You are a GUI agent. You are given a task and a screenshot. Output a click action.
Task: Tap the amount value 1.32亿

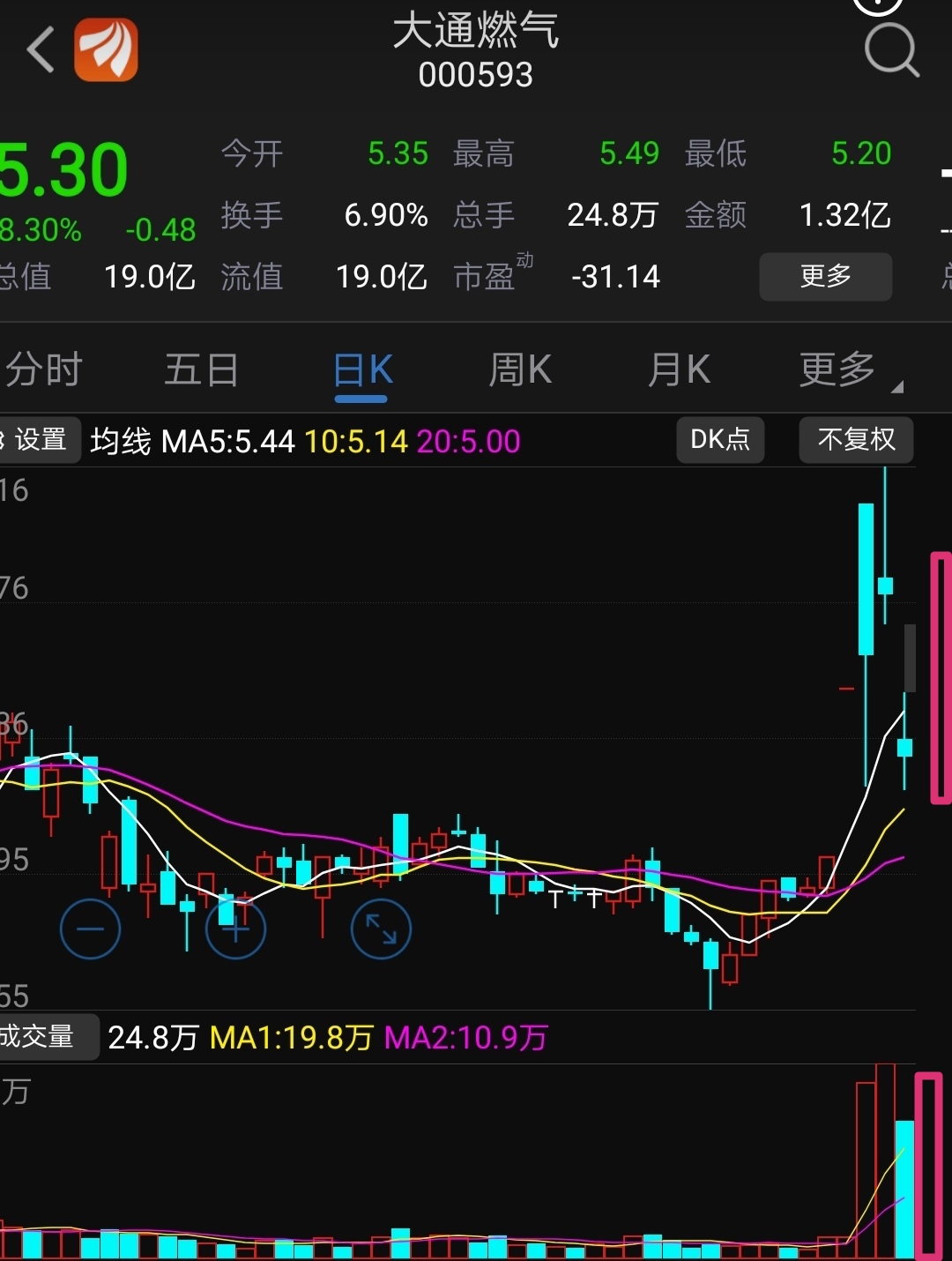[x=844, y=215]
